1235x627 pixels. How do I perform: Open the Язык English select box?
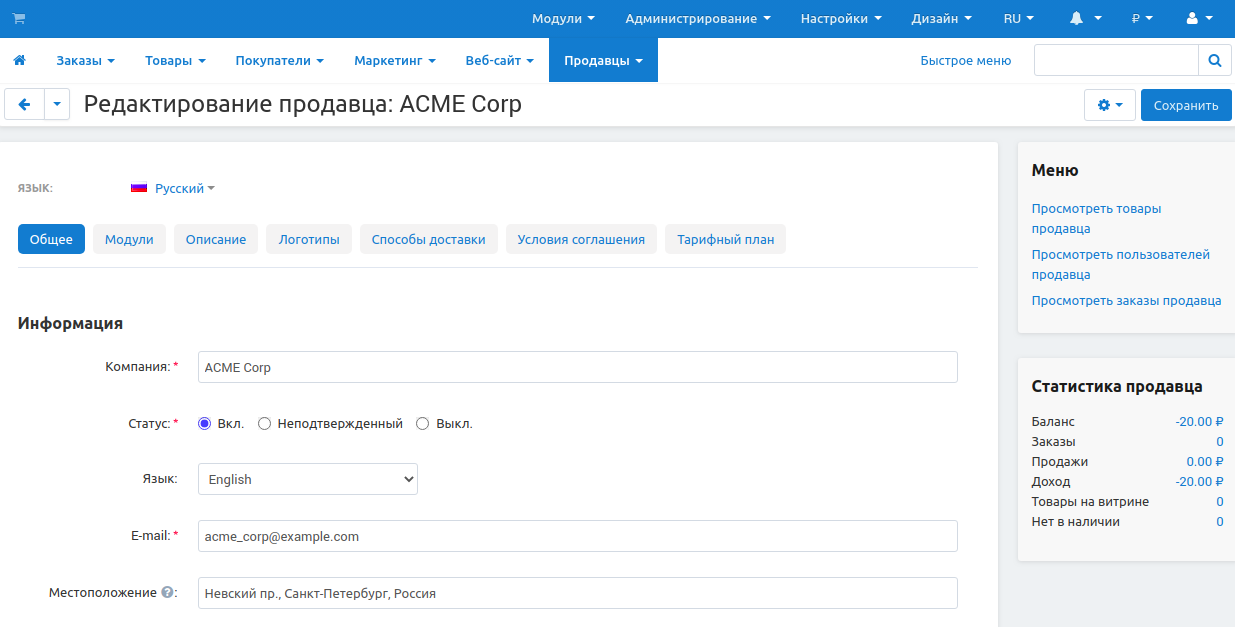307,480
